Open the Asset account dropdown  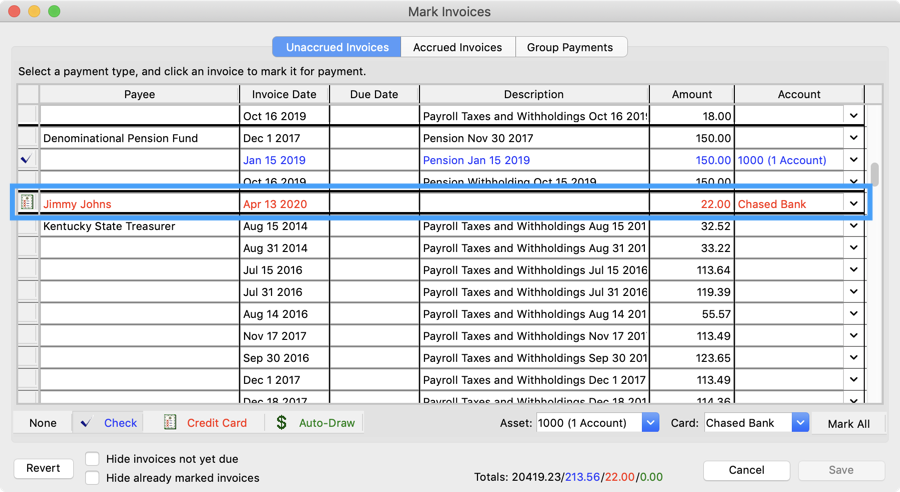pyautogui.click(x=650, y=423)
